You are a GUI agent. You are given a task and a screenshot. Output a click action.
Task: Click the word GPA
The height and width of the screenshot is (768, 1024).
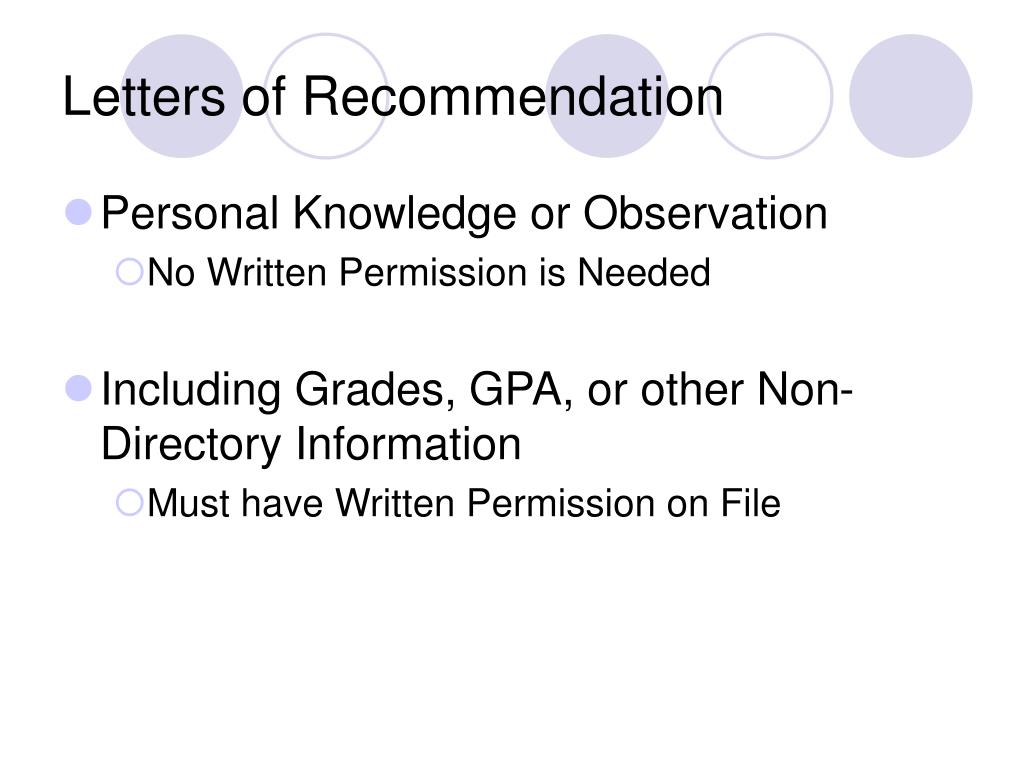pos(516,390)
